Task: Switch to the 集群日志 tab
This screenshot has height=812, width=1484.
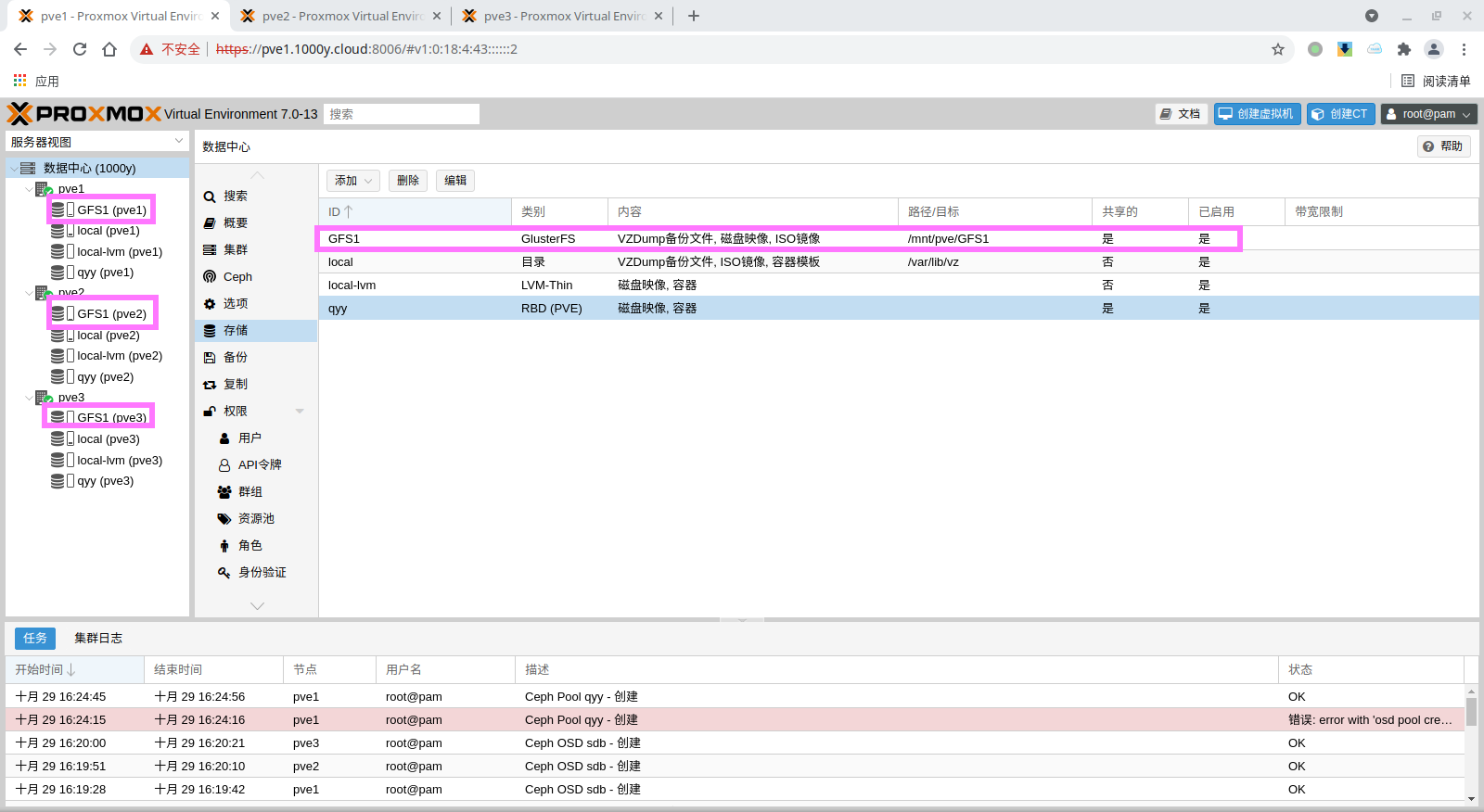Action: (98, 638)
